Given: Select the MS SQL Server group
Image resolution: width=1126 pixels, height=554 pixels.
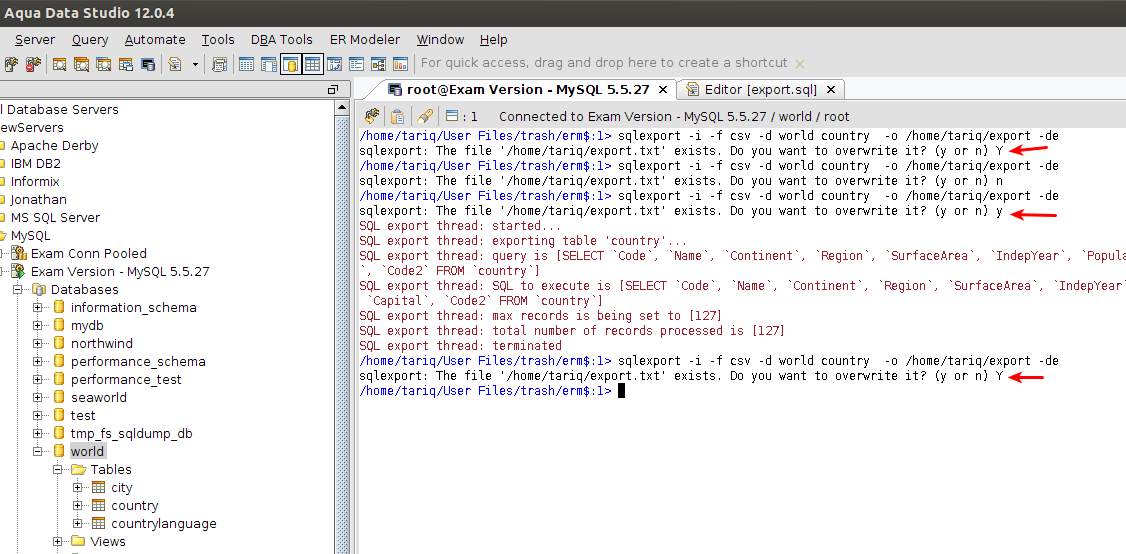Looking at the screenshot, I should (55, 218).
